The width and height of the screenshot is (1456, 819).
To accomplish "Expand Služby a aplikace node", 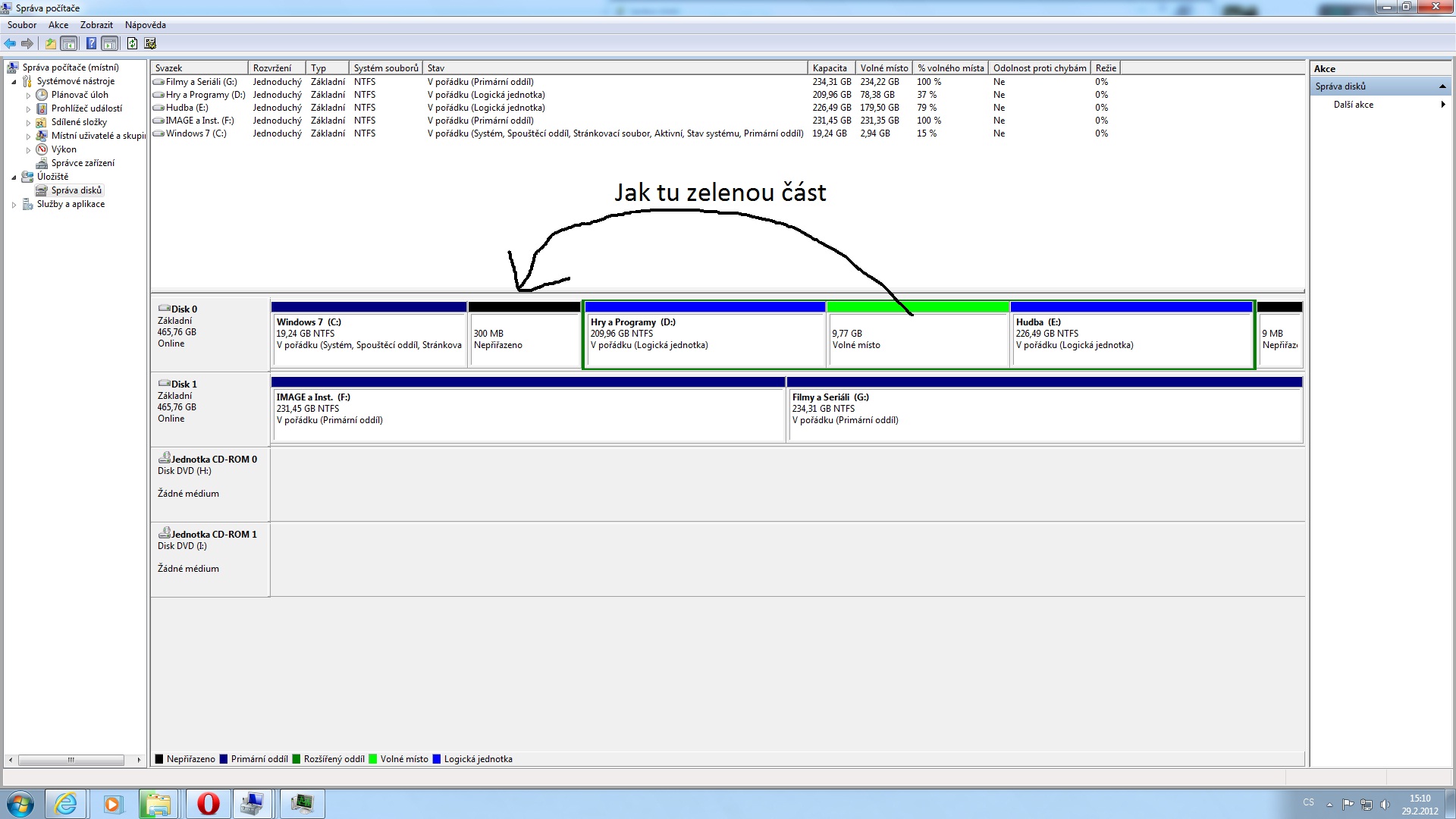I will [x=14, y=205].
